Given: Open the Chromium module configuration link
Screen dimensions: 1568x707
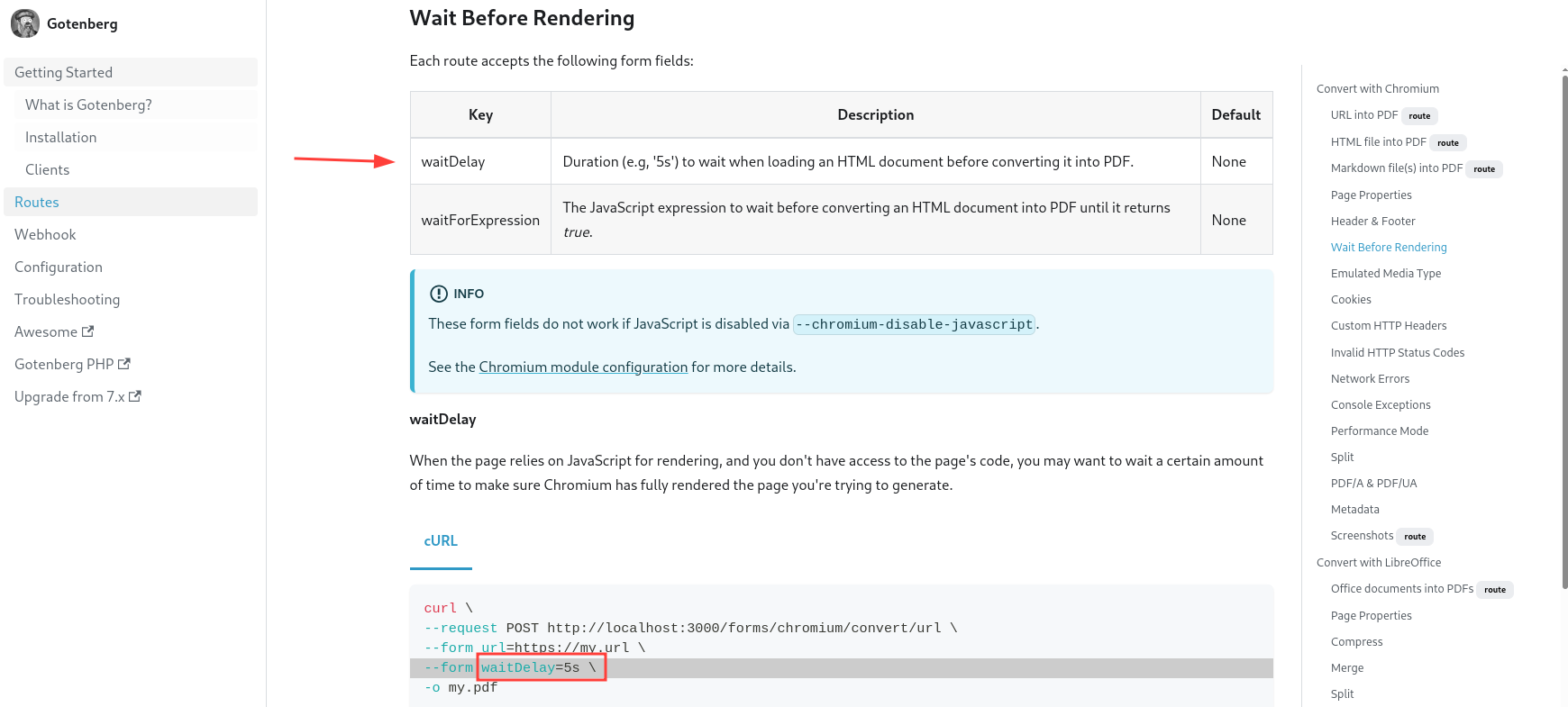Looking at the screenshot, I should click(582, 367).
